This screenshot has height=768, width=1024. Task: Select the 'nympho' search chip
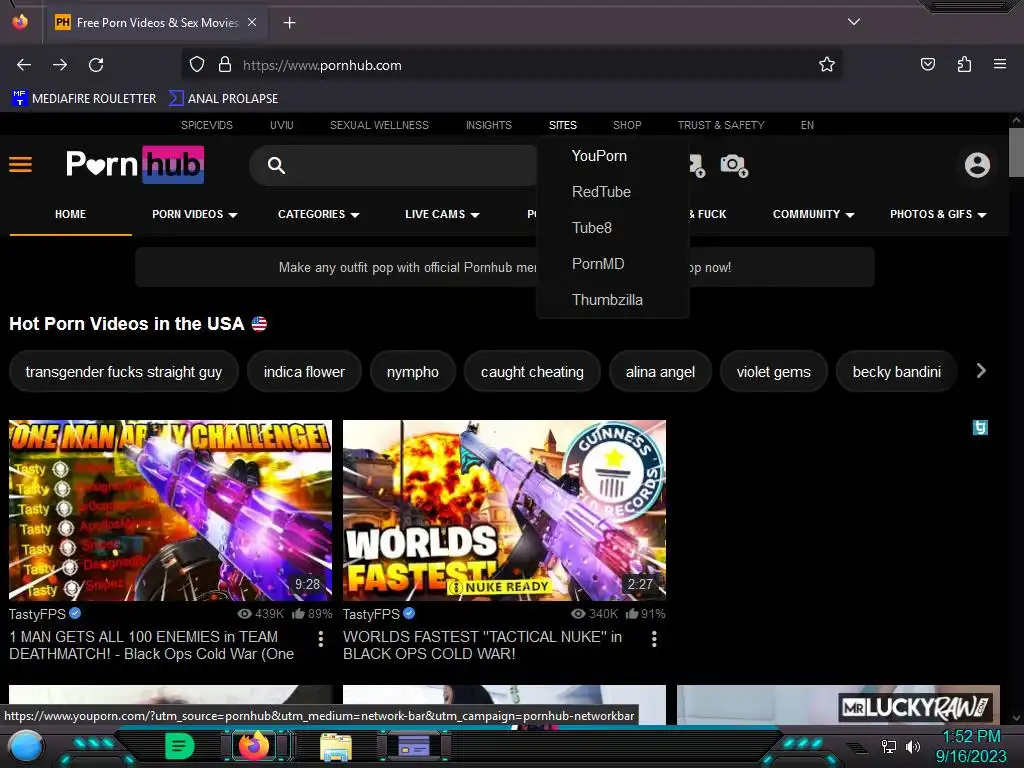pos(413,372)
